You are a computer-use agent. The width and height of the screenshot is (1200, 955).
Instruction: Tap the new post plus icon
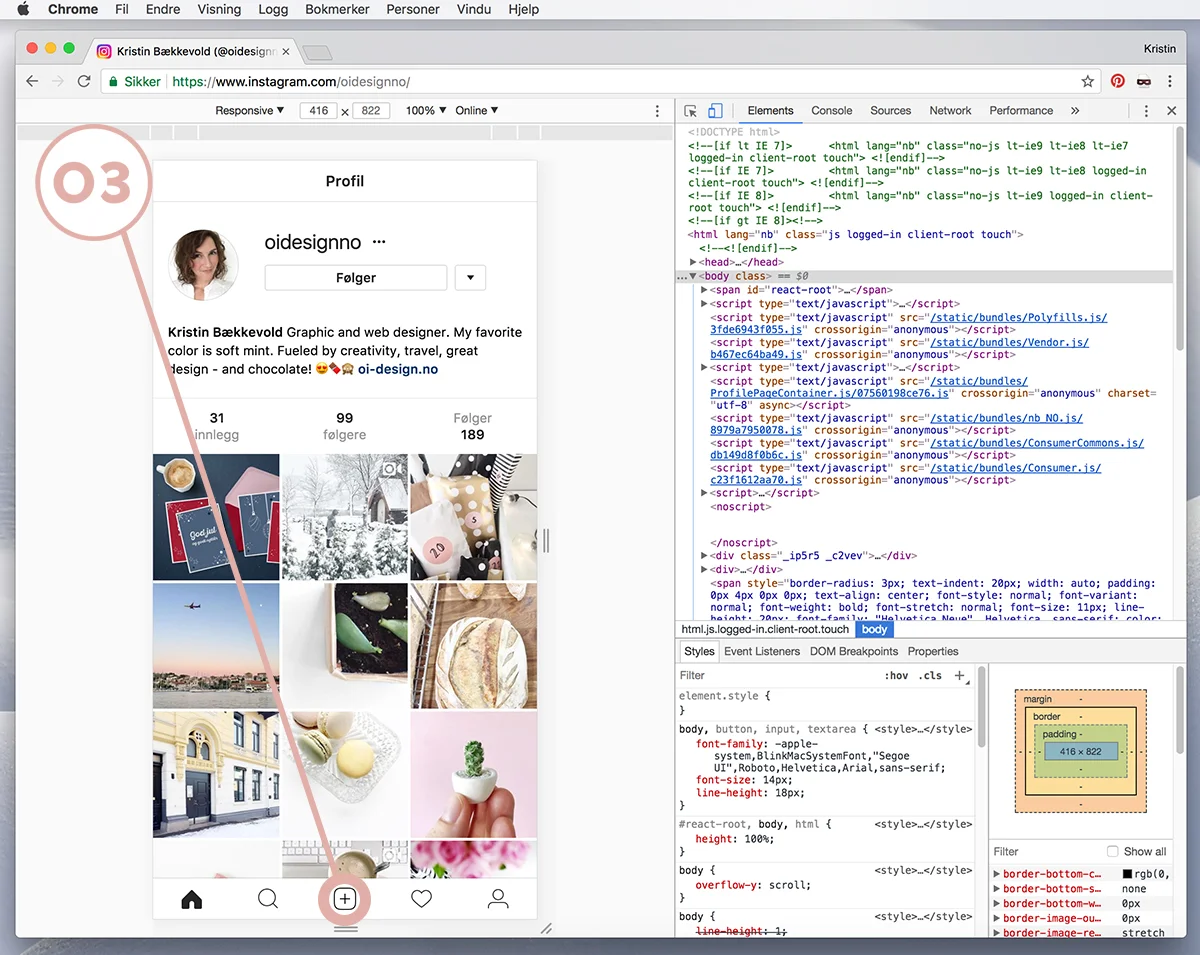(345, 899)
